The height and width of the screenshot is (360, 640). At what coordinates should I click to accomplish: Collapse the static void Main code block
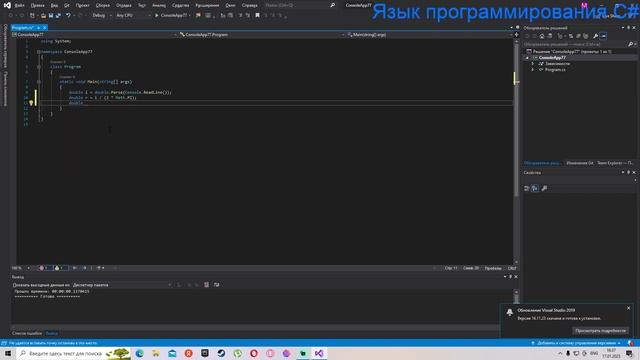pyautogui.click(x=39, y=82)
